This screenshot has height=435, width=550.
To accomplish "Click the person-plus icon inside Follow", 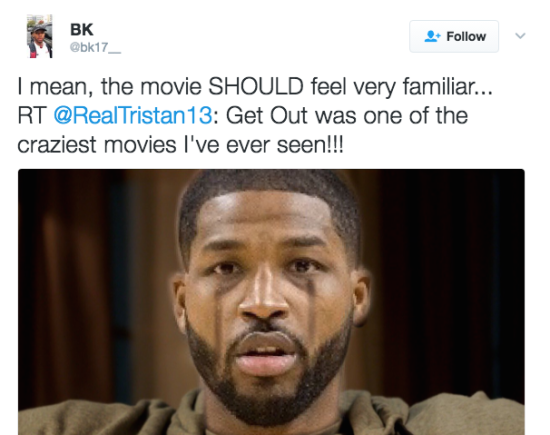I will (x=432, y=36).
